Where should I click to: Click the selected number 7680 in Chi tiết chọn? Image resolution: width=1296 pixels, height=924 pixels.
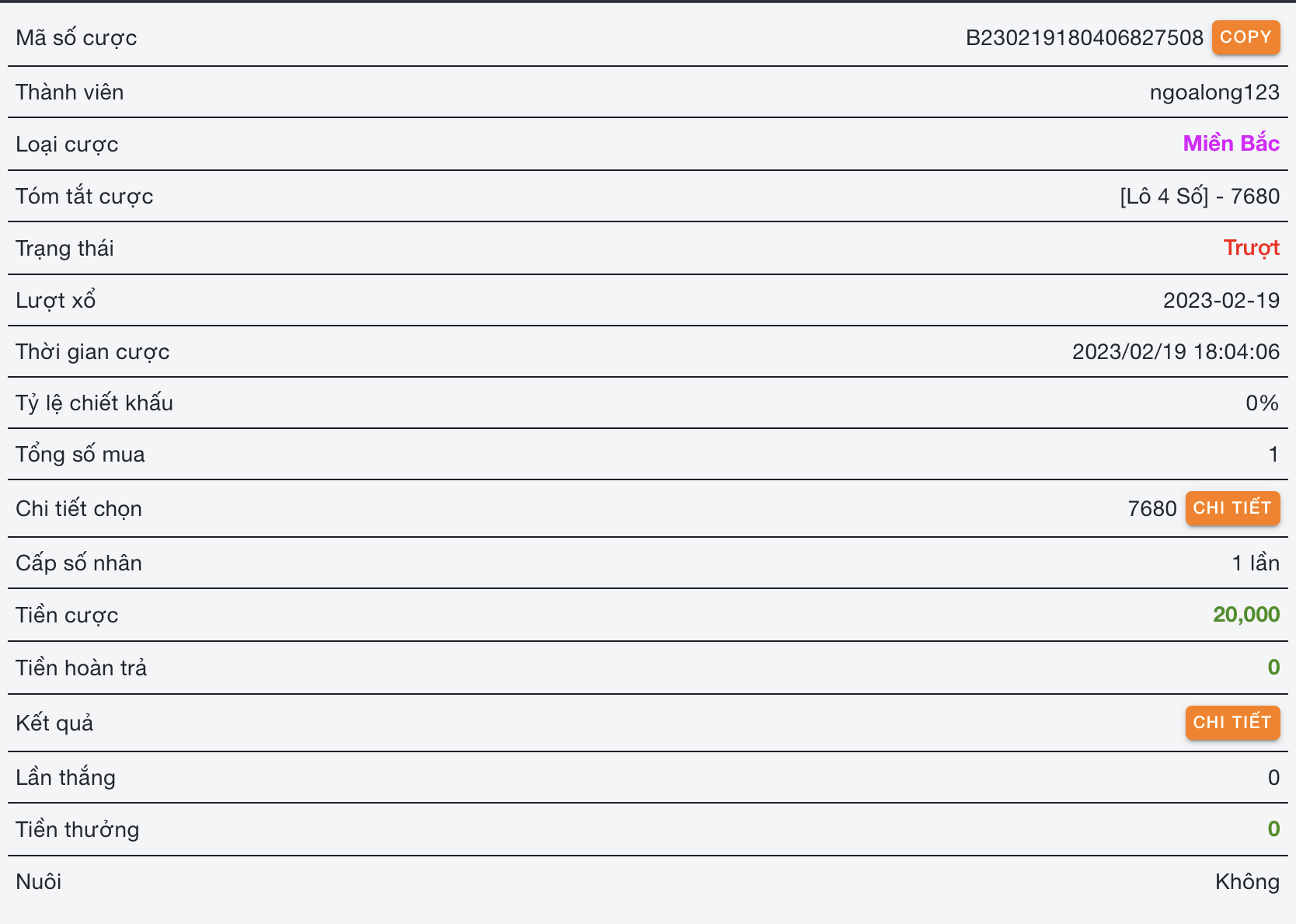(x=1151, y=509)
